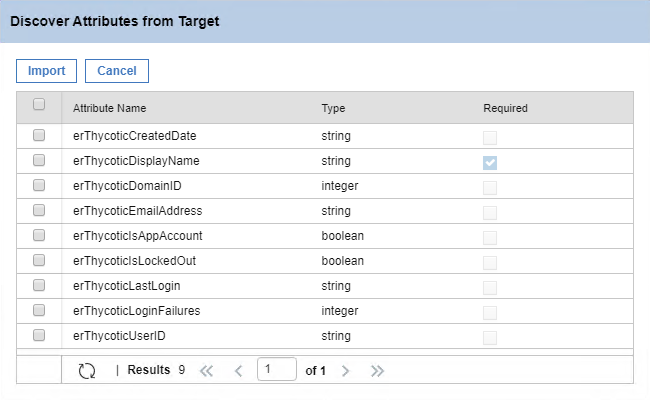Toggle Required checkbox for erThycoticDisplayName
Viewport: 650px width, 400px height.
[x=490, y=162]
